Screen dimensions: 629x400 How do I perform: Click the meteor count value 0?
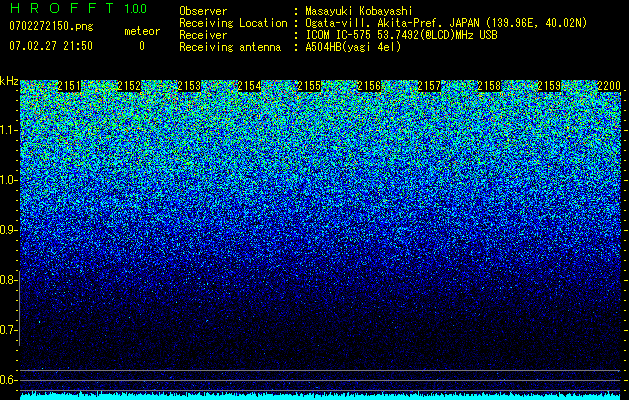pyautogui.click(x=142, y=46)
